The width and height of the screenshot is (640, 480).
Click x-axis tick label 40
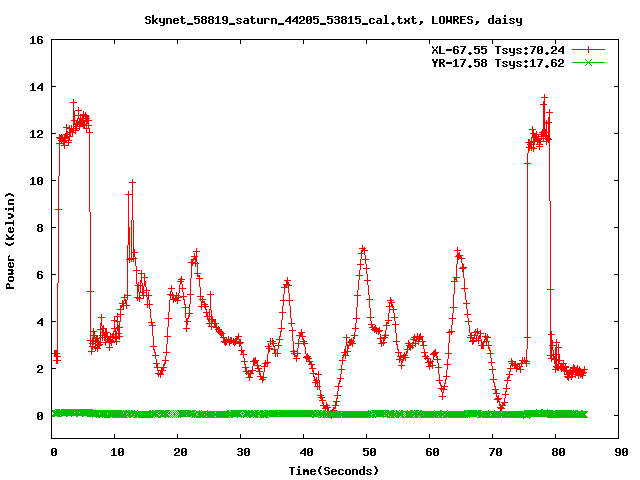coord(306,452)
